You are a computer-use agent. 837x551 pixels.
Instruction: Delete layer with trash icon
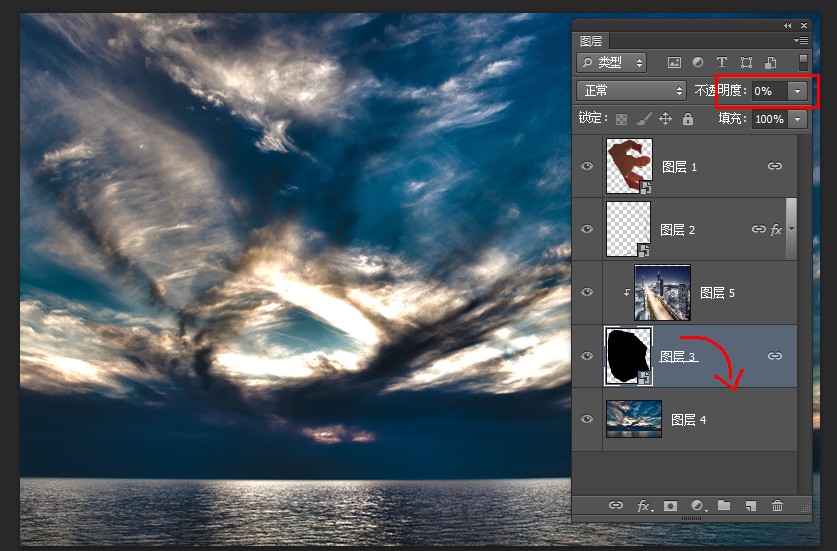(x=778, y=505)
